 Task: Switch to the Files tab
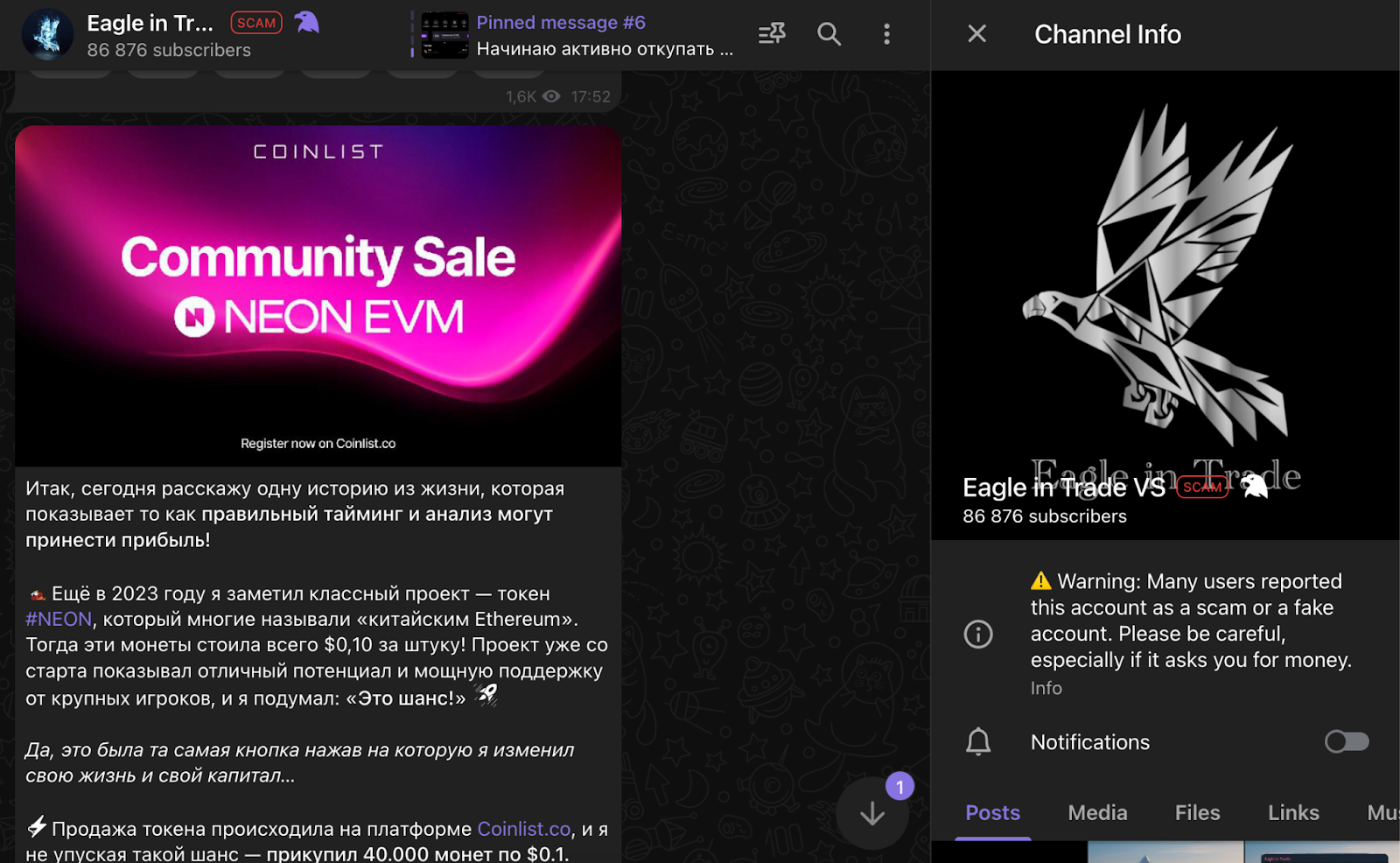pyautogui.click(x=1197, y=813)
